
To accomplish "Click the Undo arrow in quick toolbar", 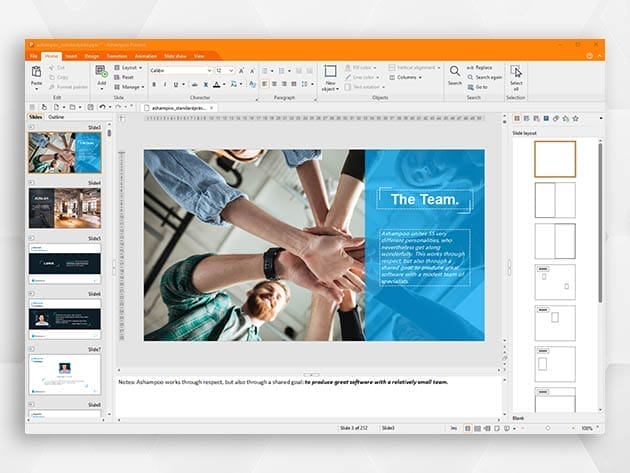I will [102, 106].
